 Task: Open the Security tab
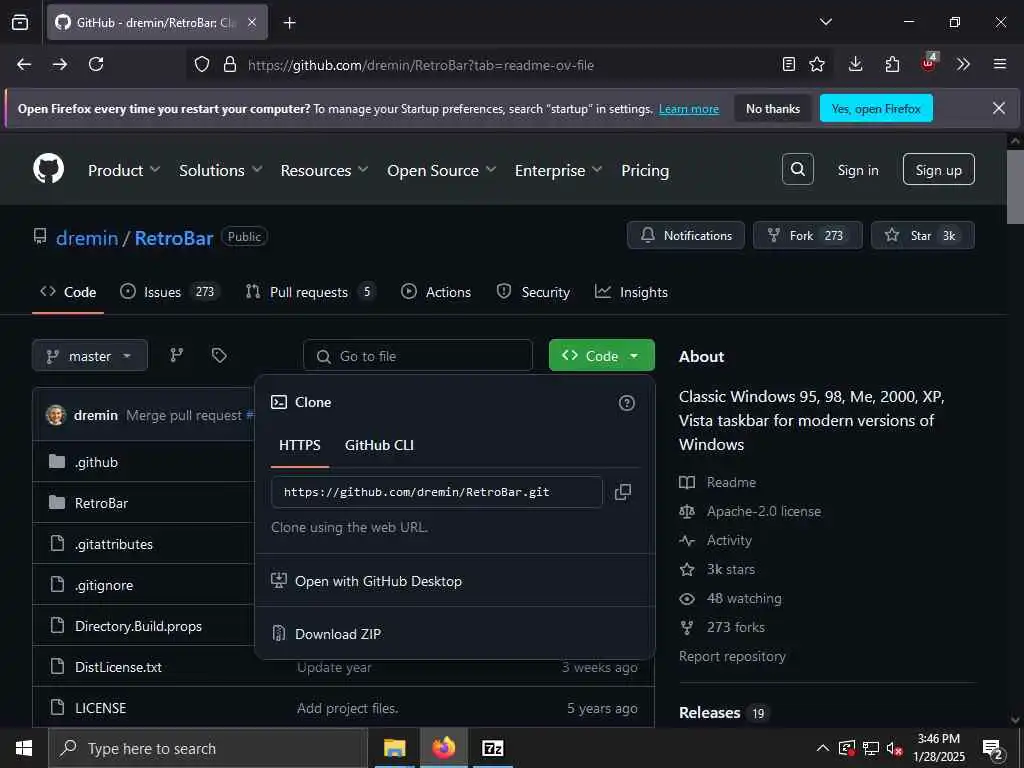(x=533, y=292)
